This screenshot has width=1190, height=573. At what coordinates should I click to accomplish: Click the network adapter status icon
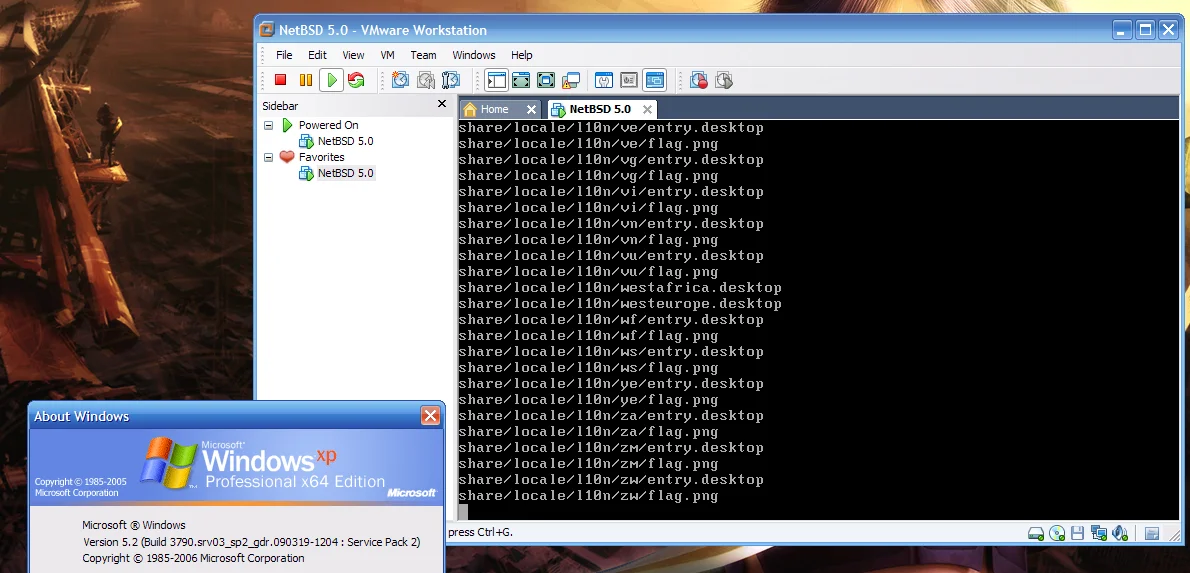(1099, 533)
